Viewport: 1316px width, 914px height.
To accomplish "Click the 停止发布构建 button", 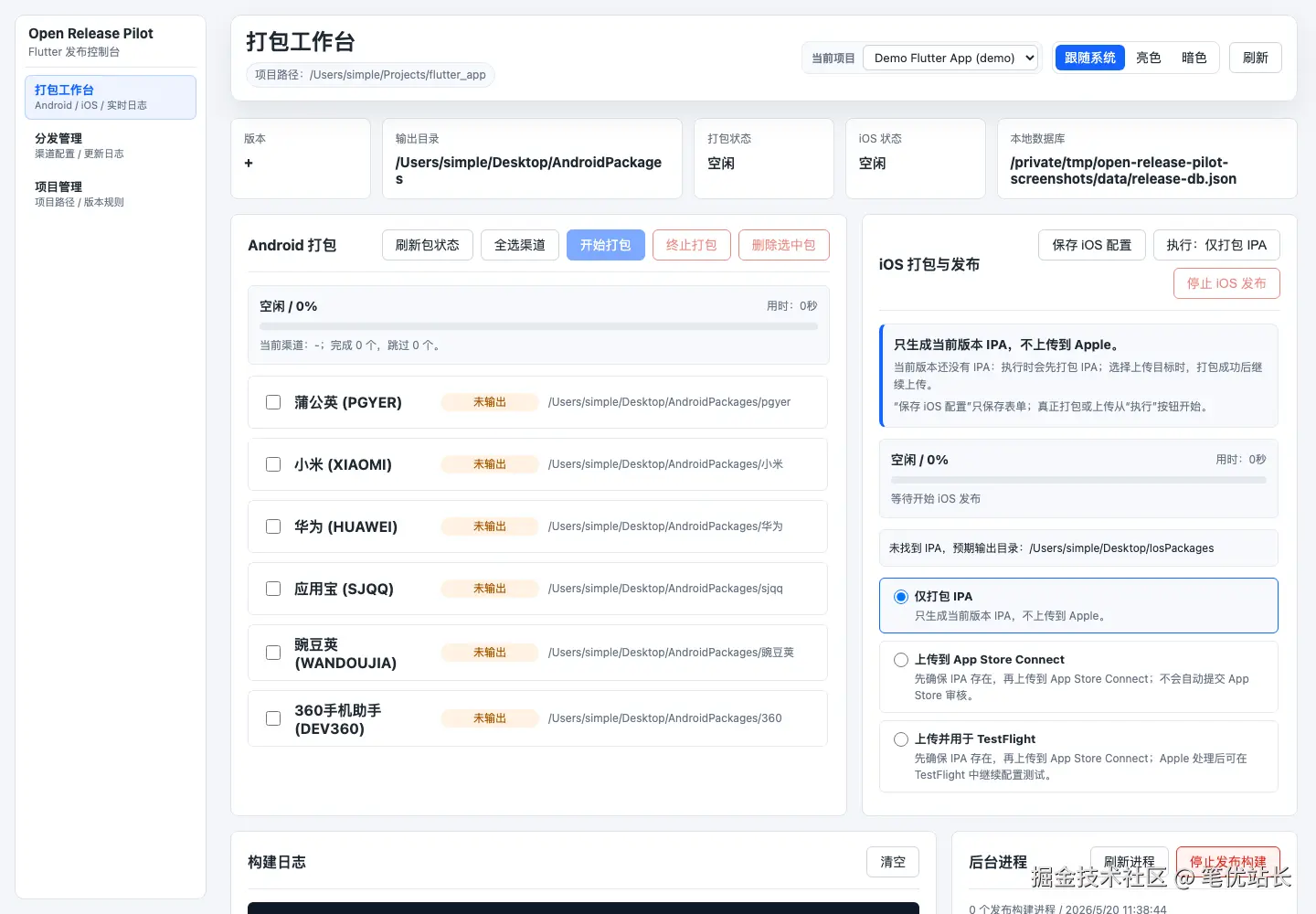I will point(1228,862).
